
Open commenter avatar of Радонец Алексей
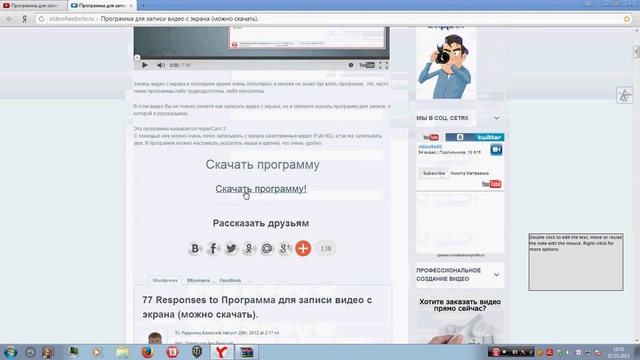pyautogui.click(x=155, y=337)
